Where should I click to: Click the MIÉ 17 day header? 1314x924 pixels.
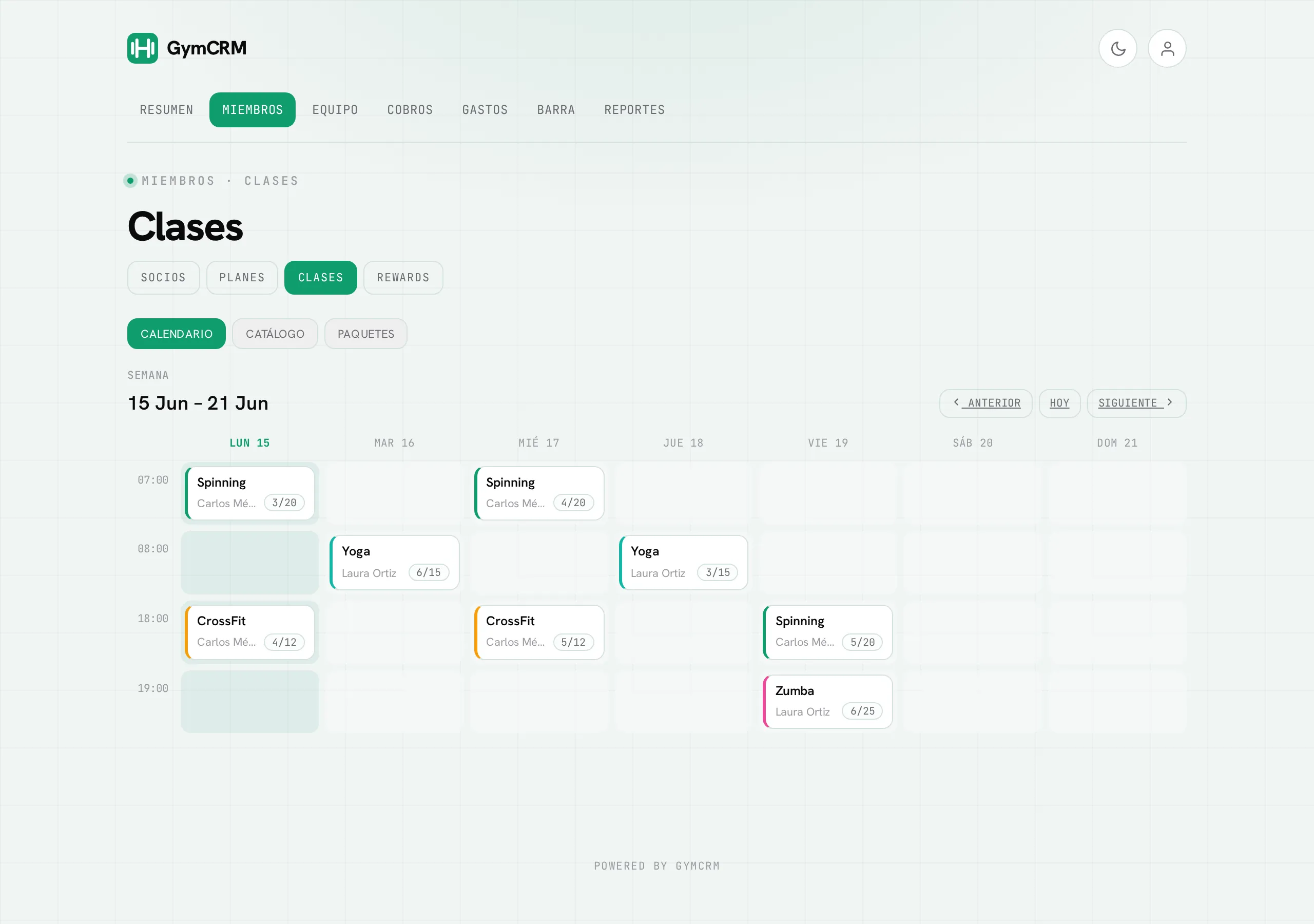(539, 443)
